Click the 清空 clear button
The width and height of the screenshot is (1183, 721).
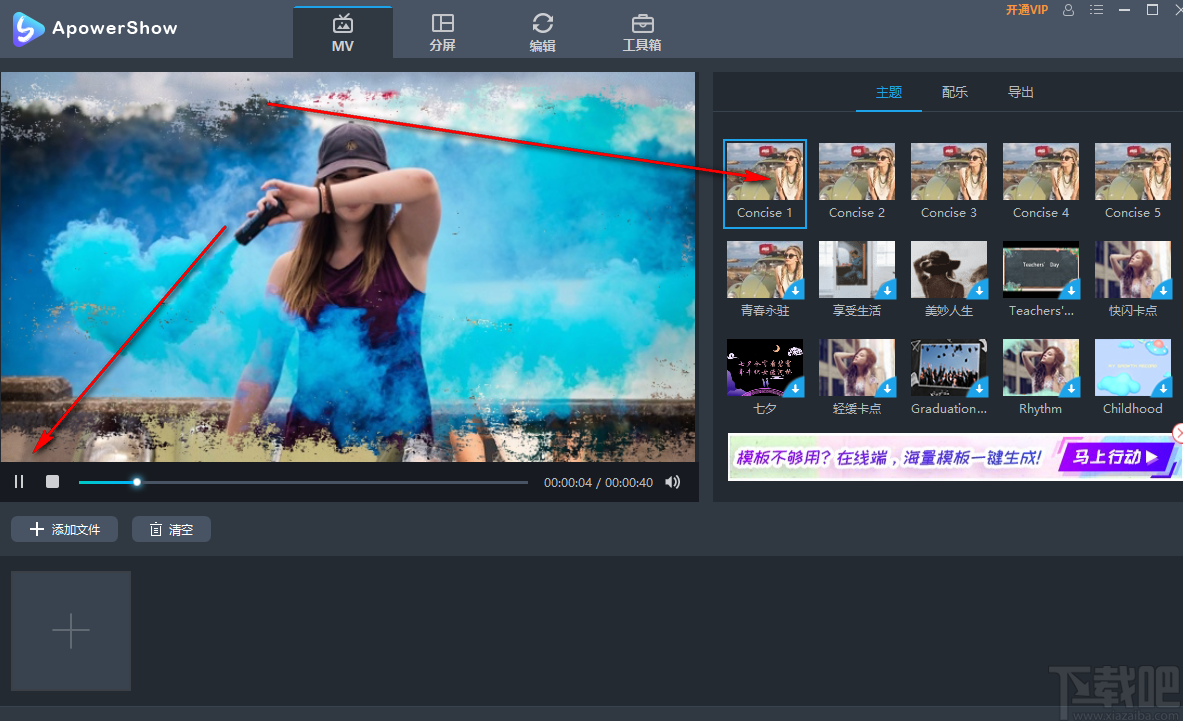171,529
